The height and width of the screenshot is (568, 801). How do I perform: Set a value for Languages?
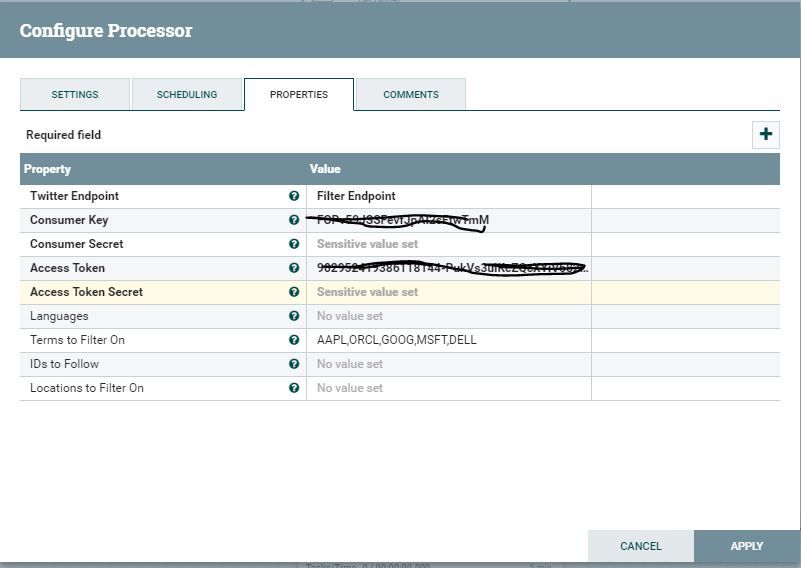[x=449, y=316]
